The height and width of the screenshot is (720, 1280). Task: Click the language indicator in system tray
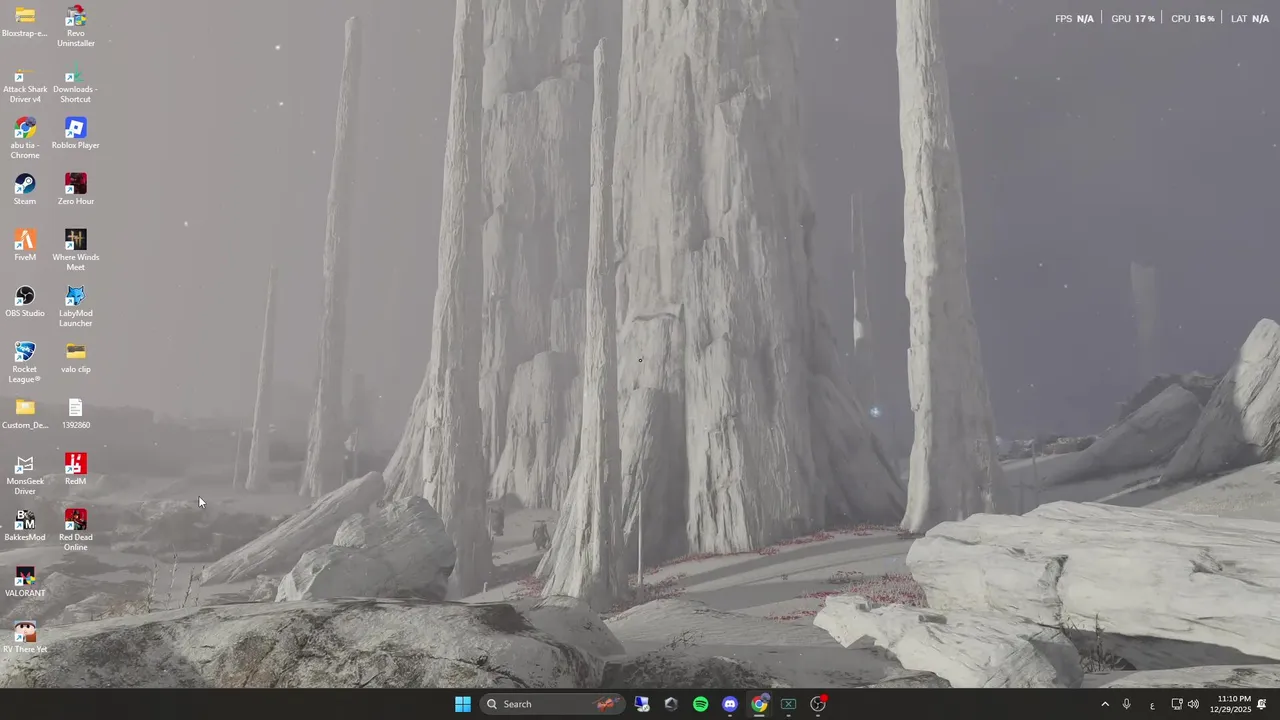click(1152, 704)
